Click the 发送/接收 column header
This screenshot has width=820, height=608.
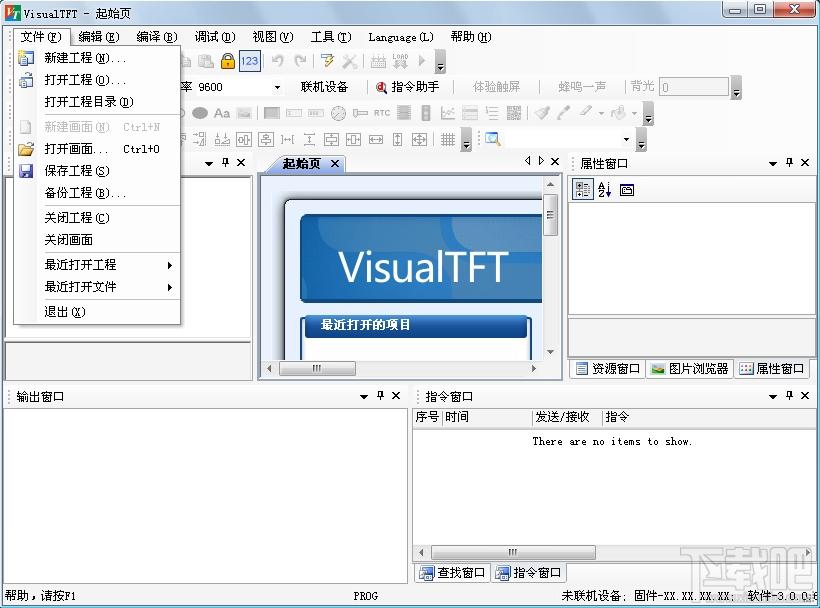[x=567, y=417]
